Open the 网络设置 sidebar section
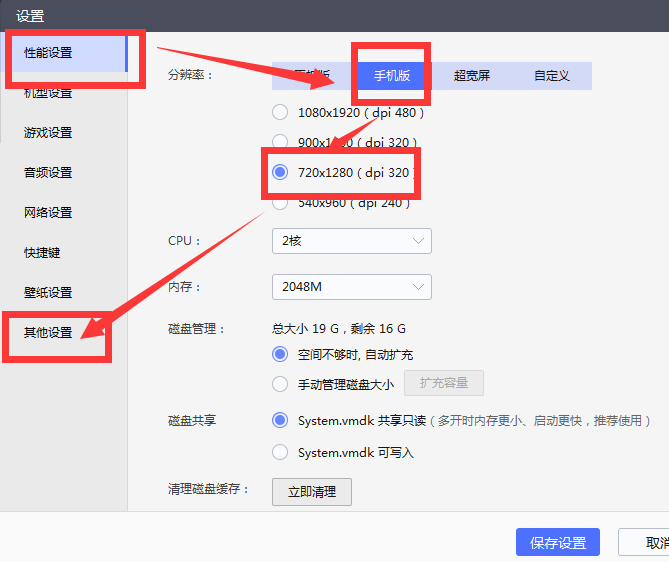 click(x=49, y=213)
